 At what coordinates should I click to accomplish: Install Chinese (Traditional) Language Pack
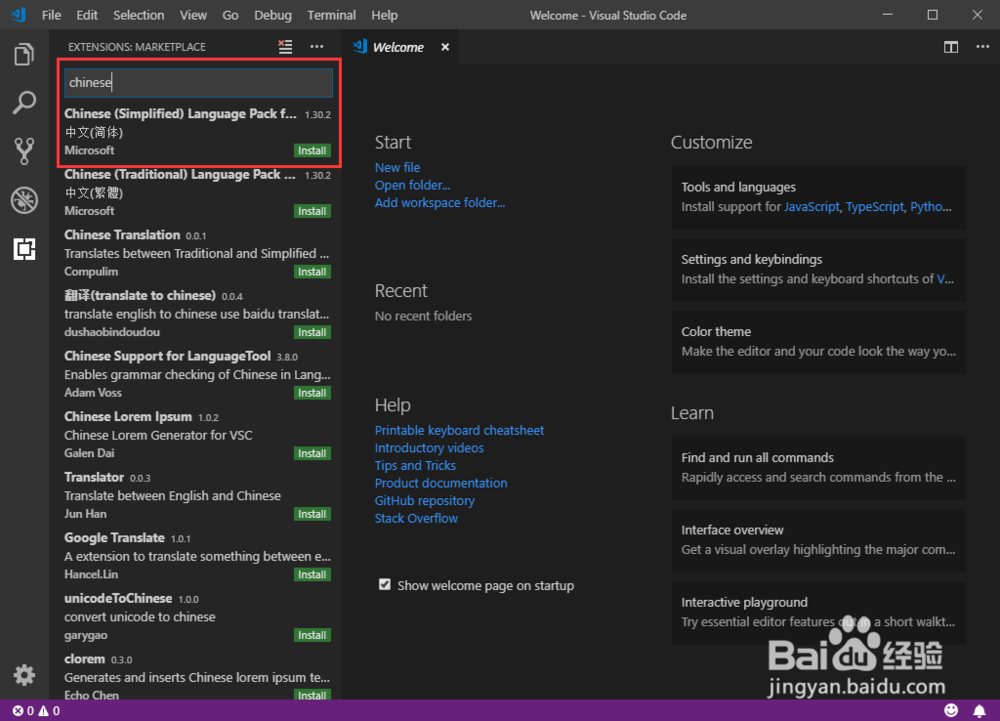click(312, 211)
